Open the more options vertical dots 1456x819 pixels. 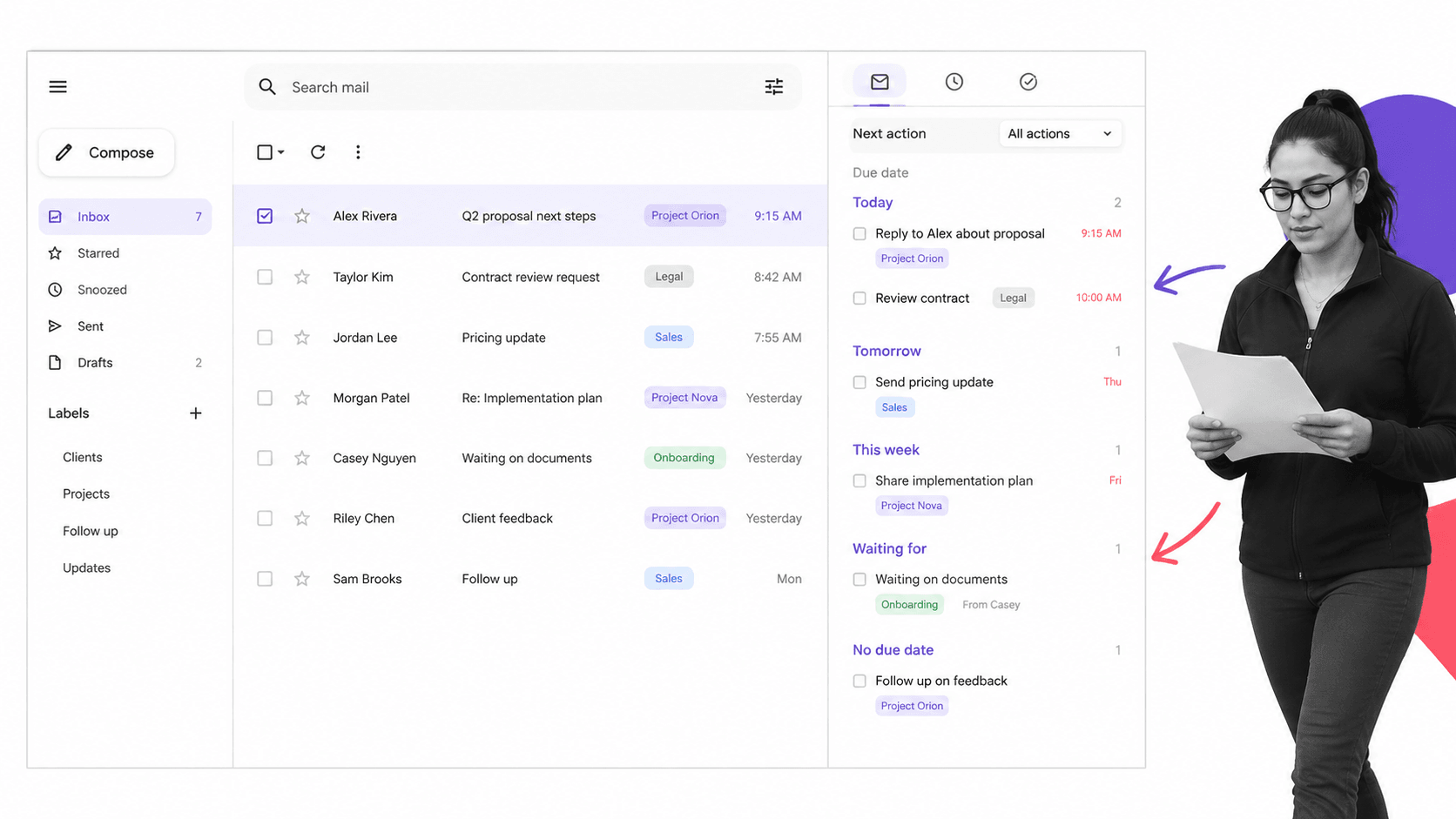pyautogui.click(x=358, y=152)
